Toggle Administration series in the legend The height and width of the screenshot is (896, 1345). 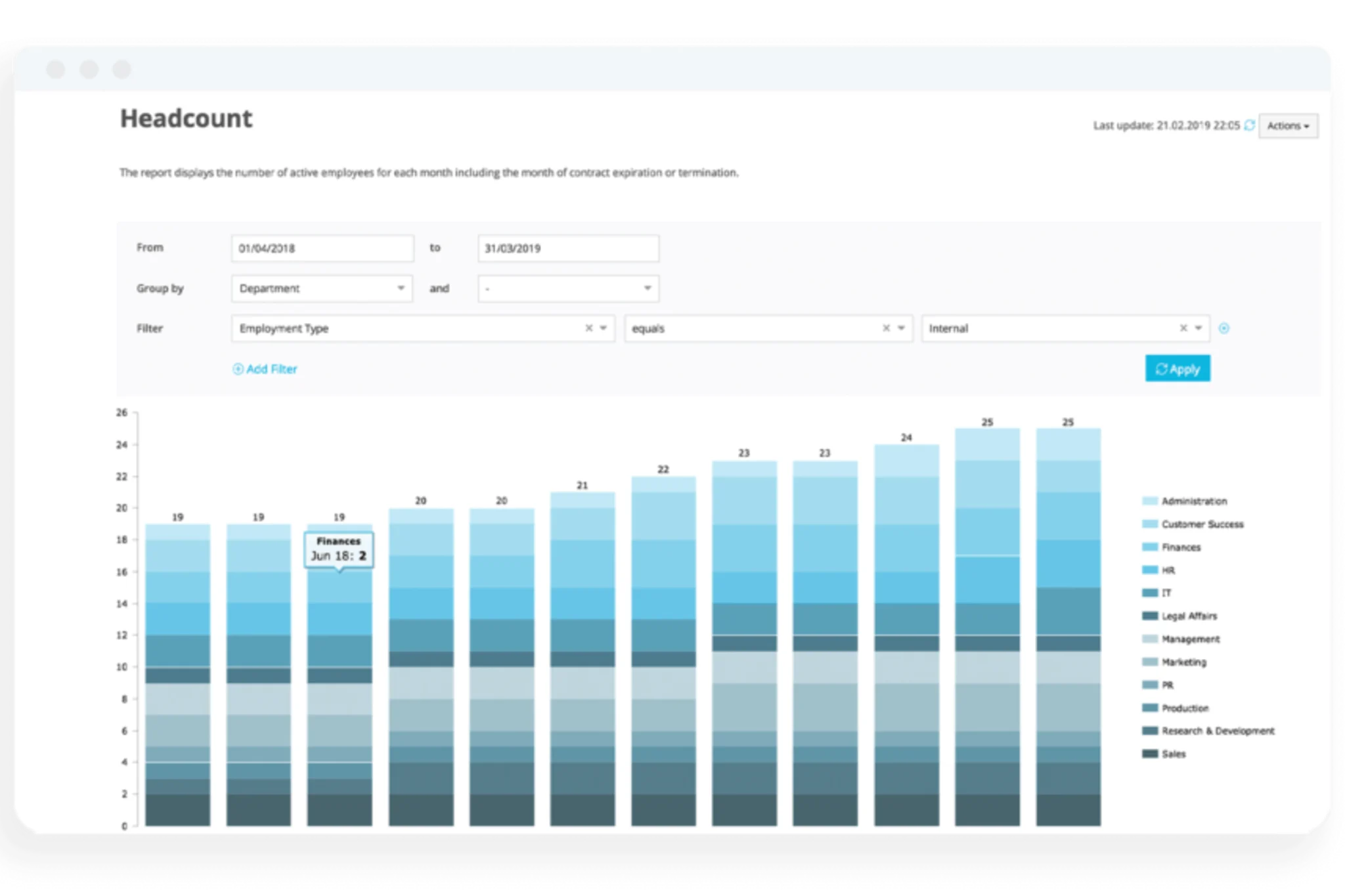tap(1185, 501)
